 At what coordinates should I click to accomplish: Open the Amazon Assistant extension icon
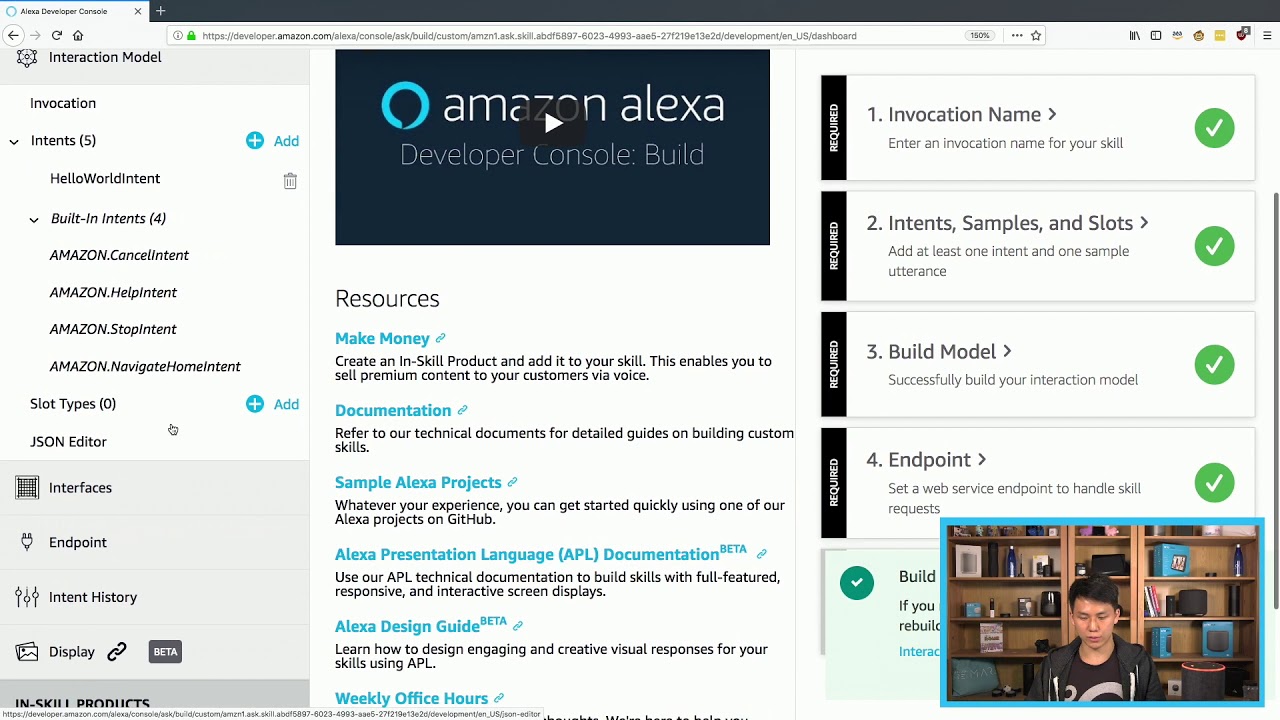click(x=1177, y=35)
